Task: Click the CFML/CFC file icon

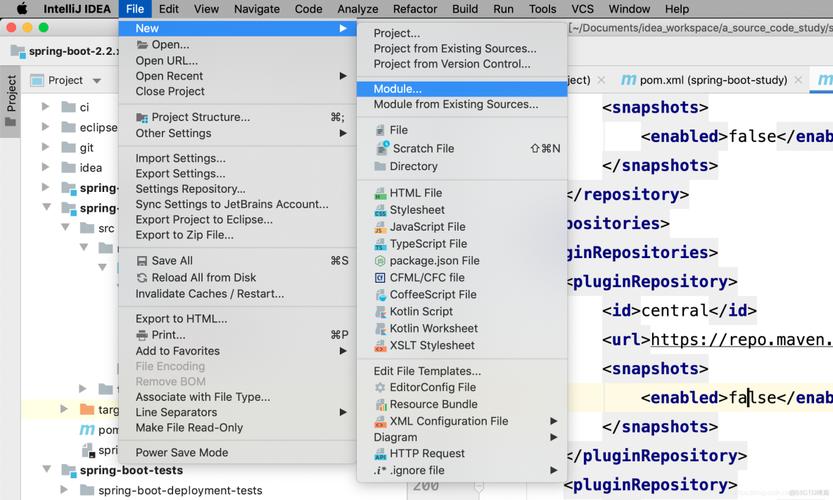Action: 380,278
